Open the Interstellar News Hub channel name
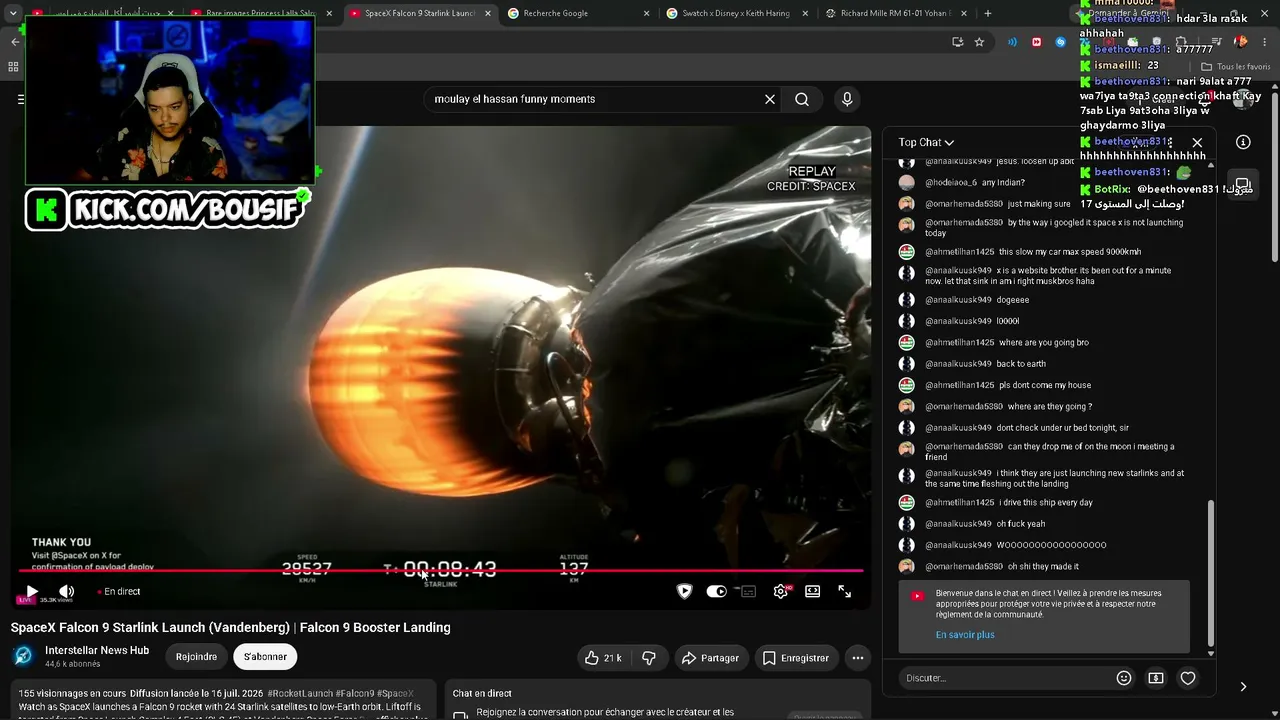The width and height of the screenshot is (1280, 720). click(x=97, y=650)
